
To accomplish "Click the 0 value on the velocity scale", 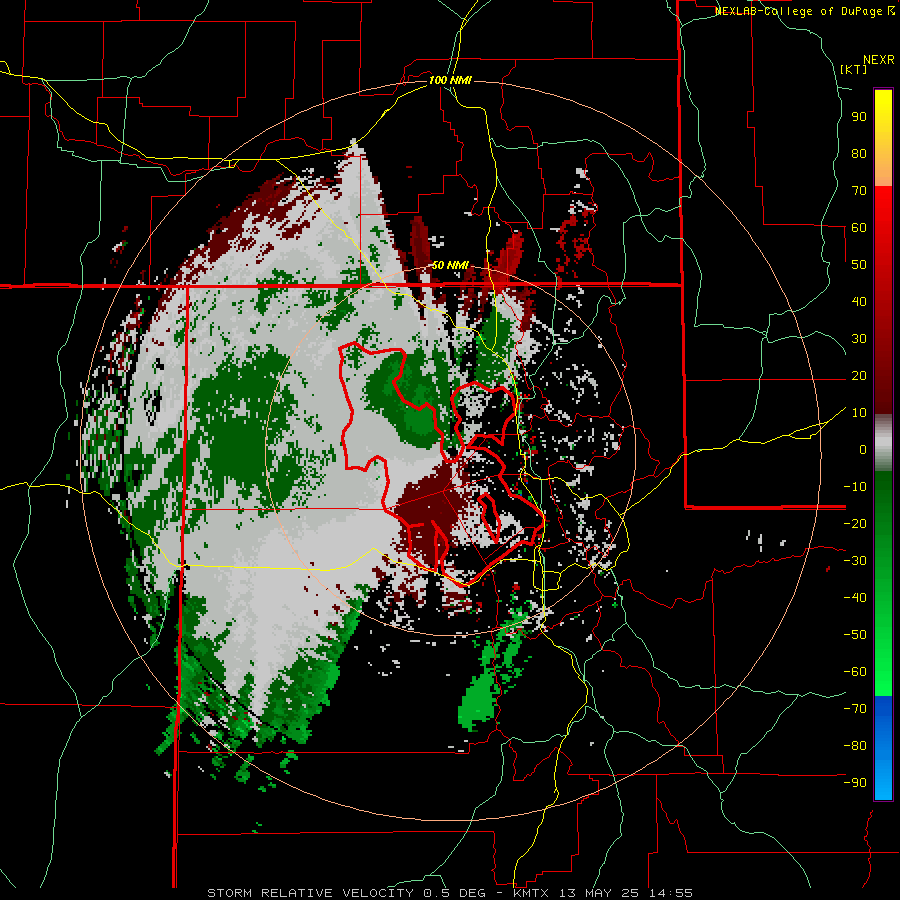I will click(863, 450).
